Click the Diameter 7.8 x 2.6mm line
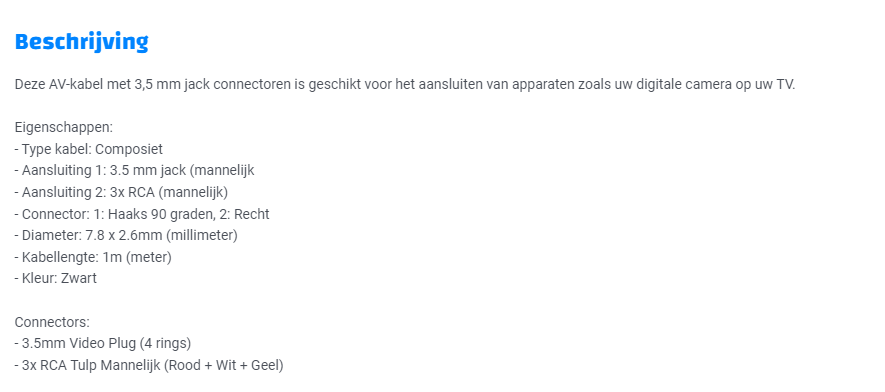885x392 pixels. (126, 235)
